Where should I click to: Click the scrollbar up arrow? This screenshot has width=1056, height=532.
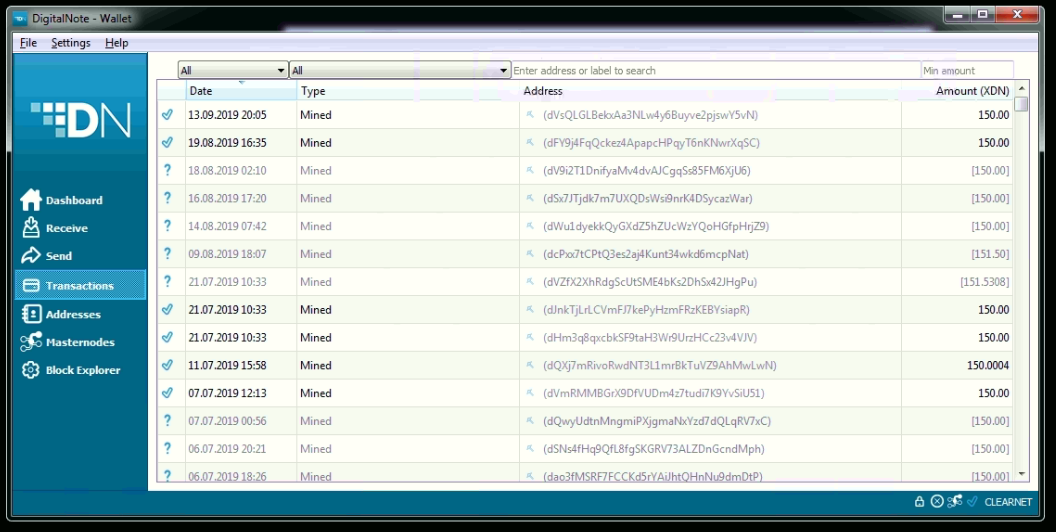point(1022,88)
